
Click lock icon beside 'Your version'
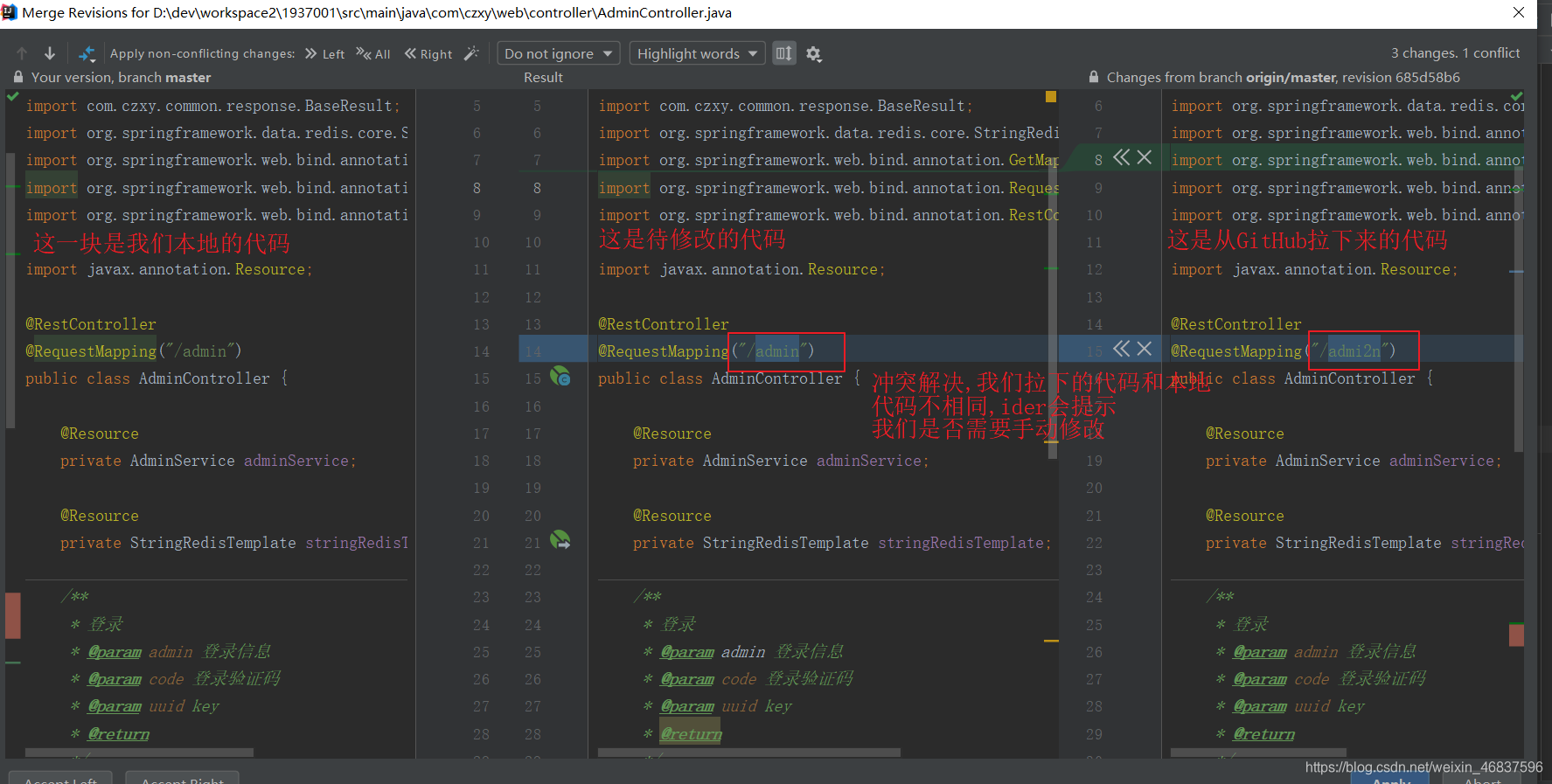[x=17, y=77]
